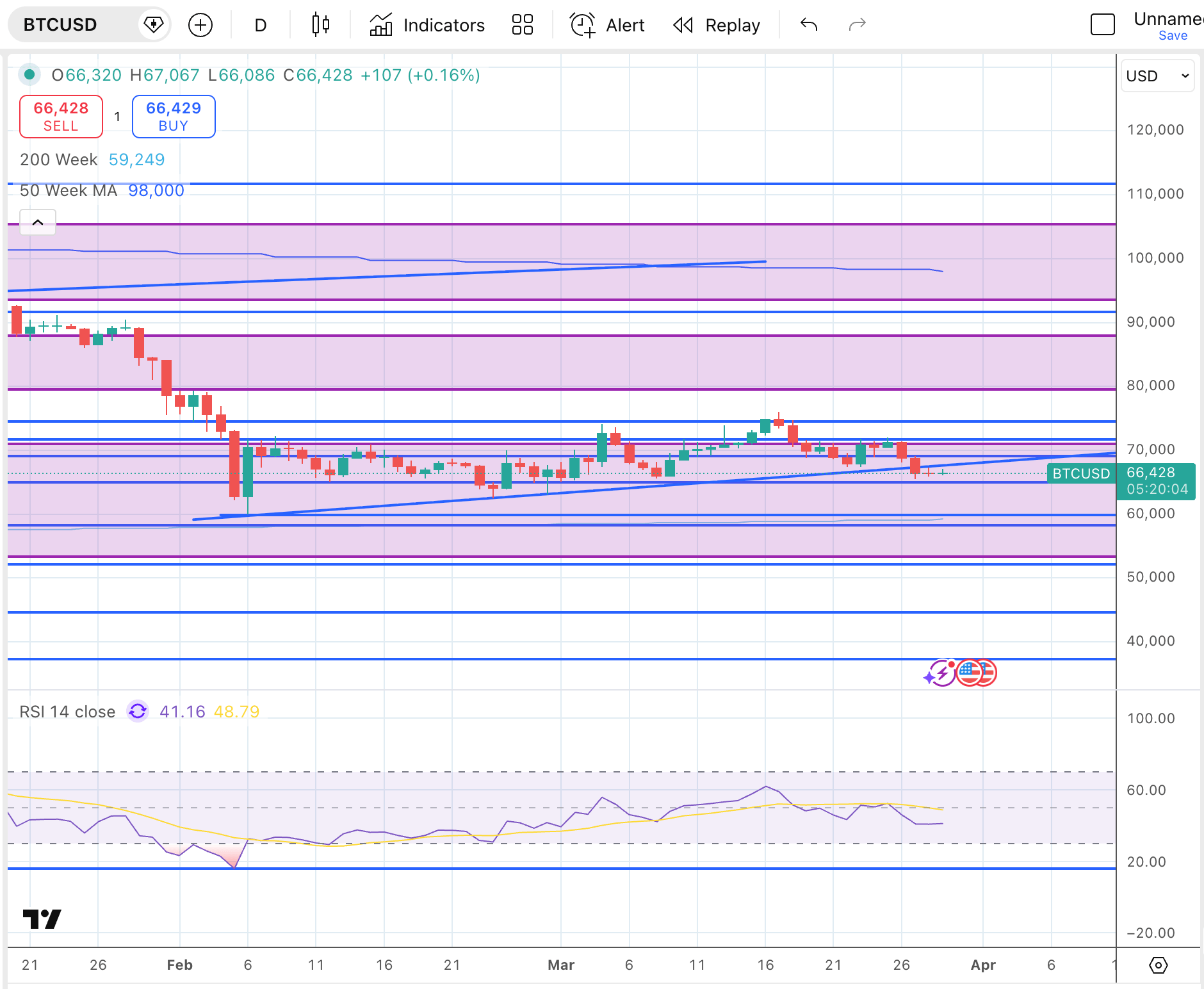Screen dimensions: 1204x989
Task: Click the BTCUSD price label tag
Action: coord(1081,473)
